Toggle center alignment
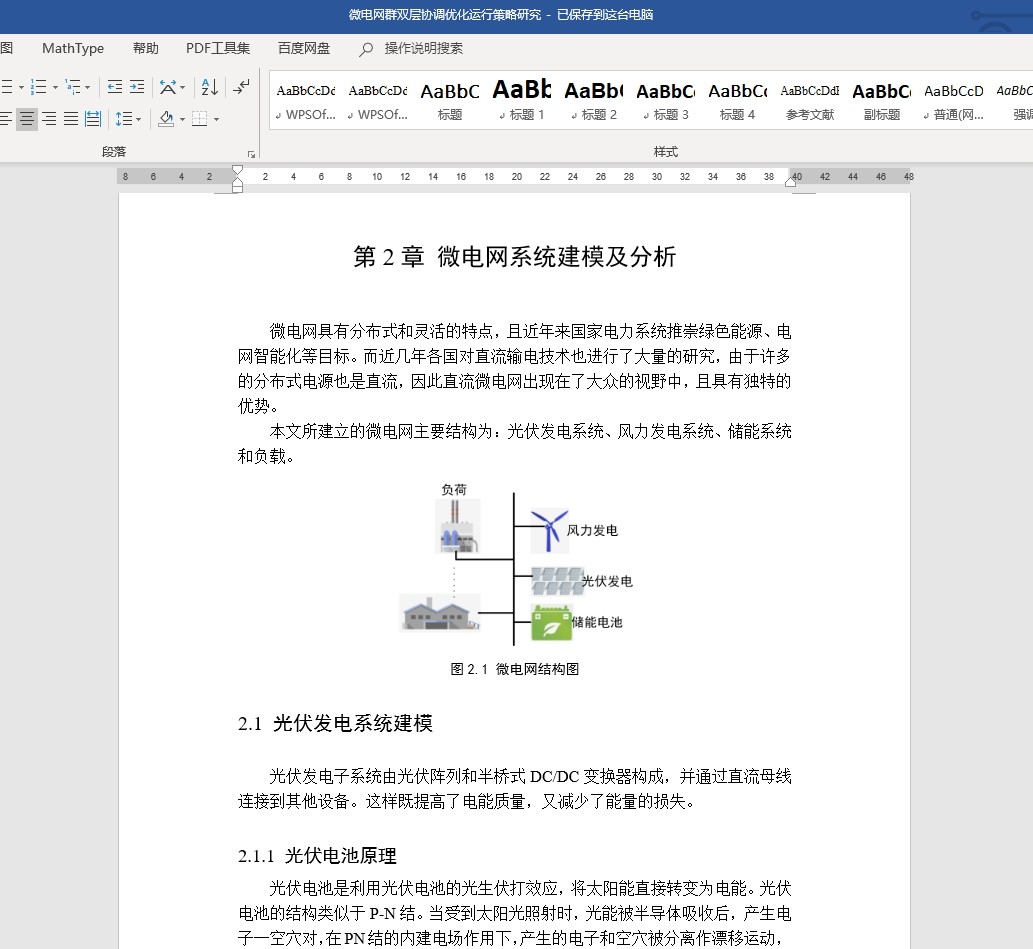The width and height of the screenshot is (1033, 949). [x=27, y=119]
